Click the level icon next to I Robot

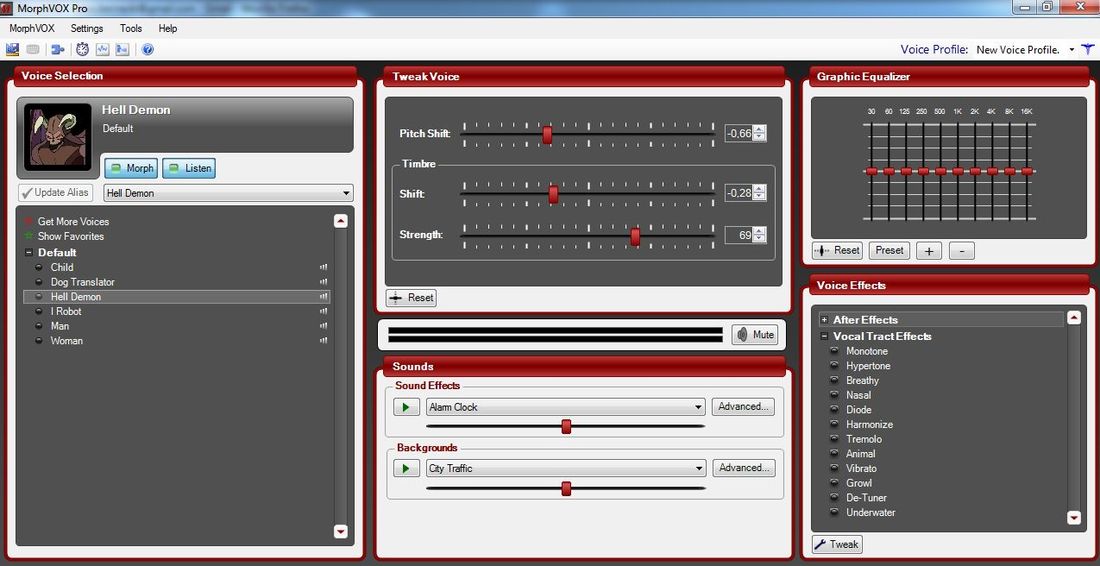323,311
